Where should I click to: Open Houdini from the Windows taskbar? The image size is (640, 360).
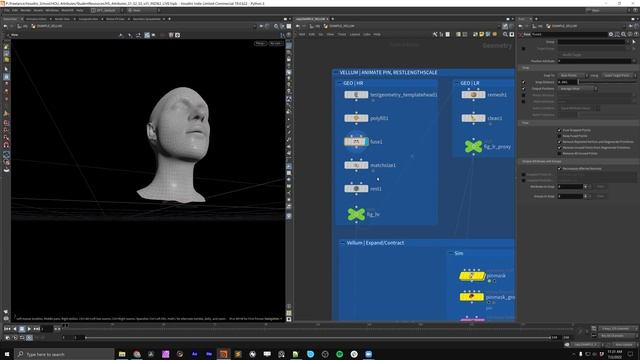(x=223, y=354)
